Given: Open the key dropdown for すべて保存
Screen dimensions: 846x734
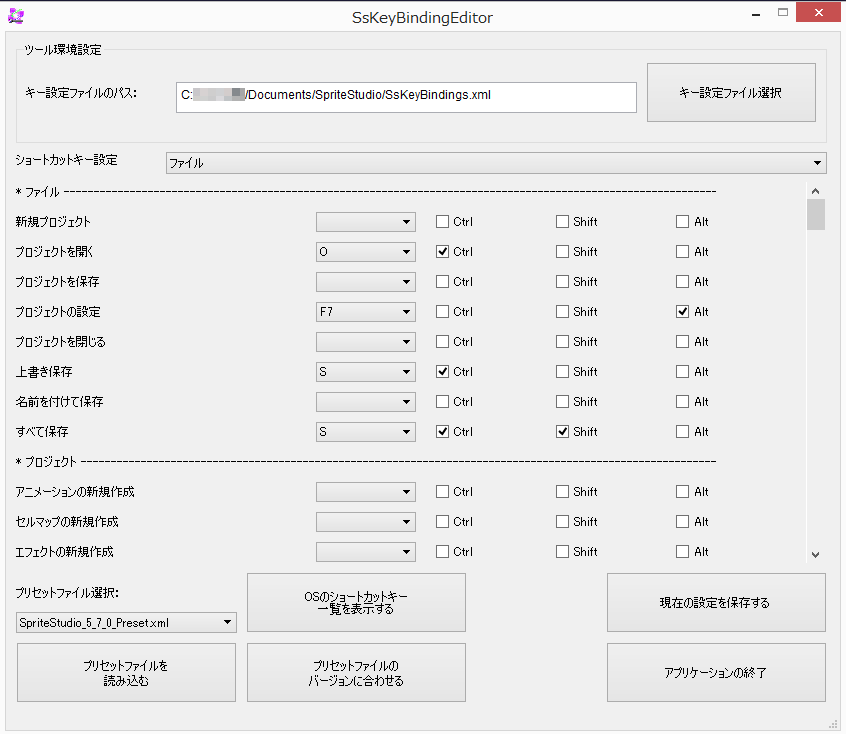Looking at the screenshot, I should coord(366,432).
